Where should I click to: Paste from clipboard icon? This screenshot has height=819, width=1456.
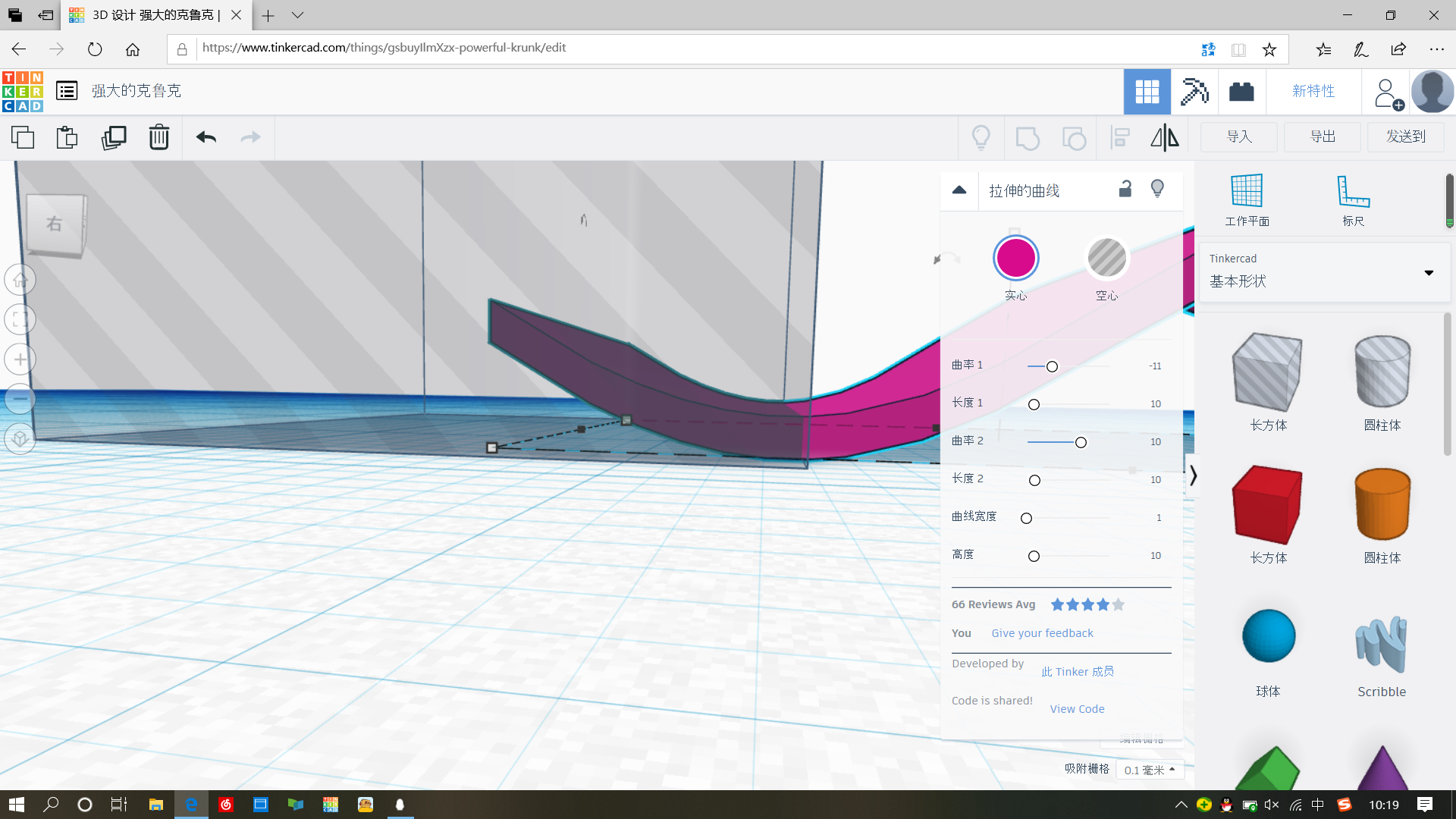[x=67, y=137]
